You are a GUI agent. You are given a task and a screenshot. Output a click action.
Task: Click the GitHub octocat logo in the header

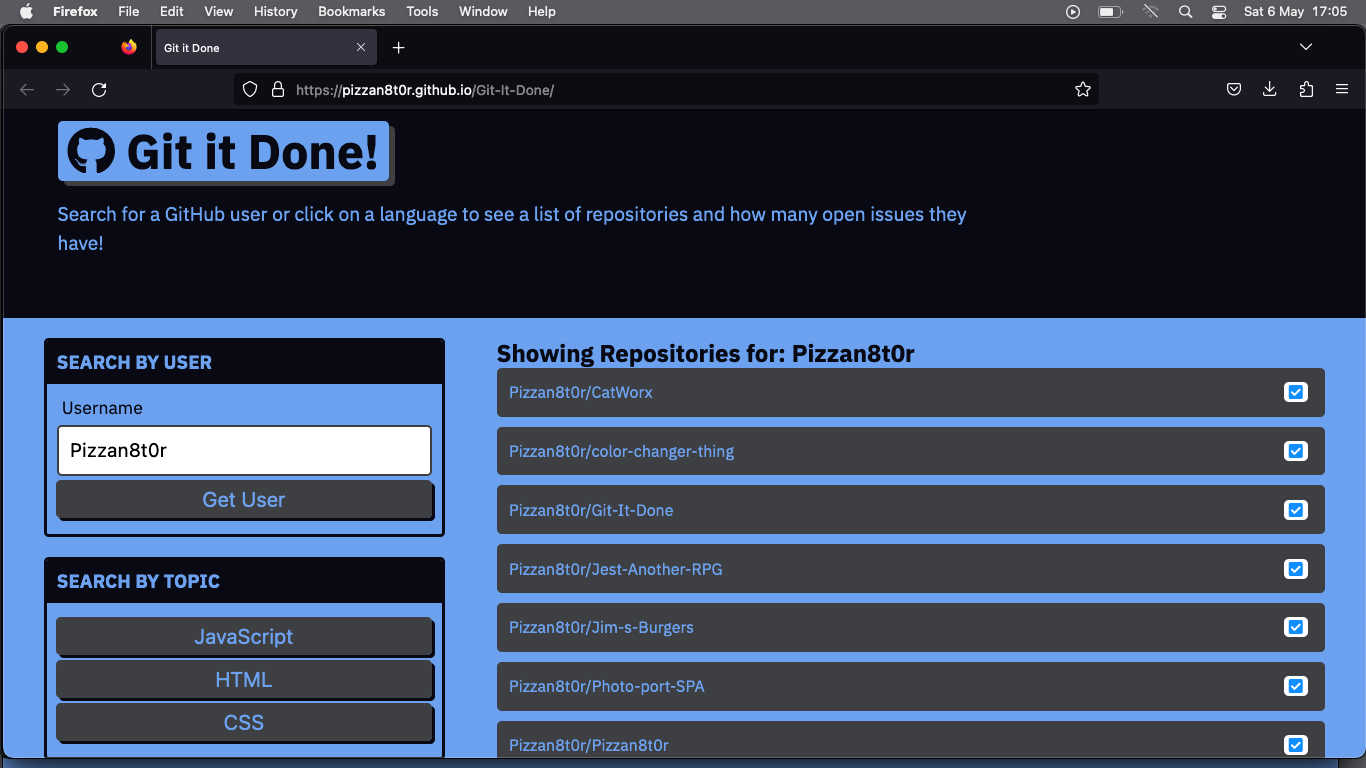pyautogui.click(x=92, y=152)
